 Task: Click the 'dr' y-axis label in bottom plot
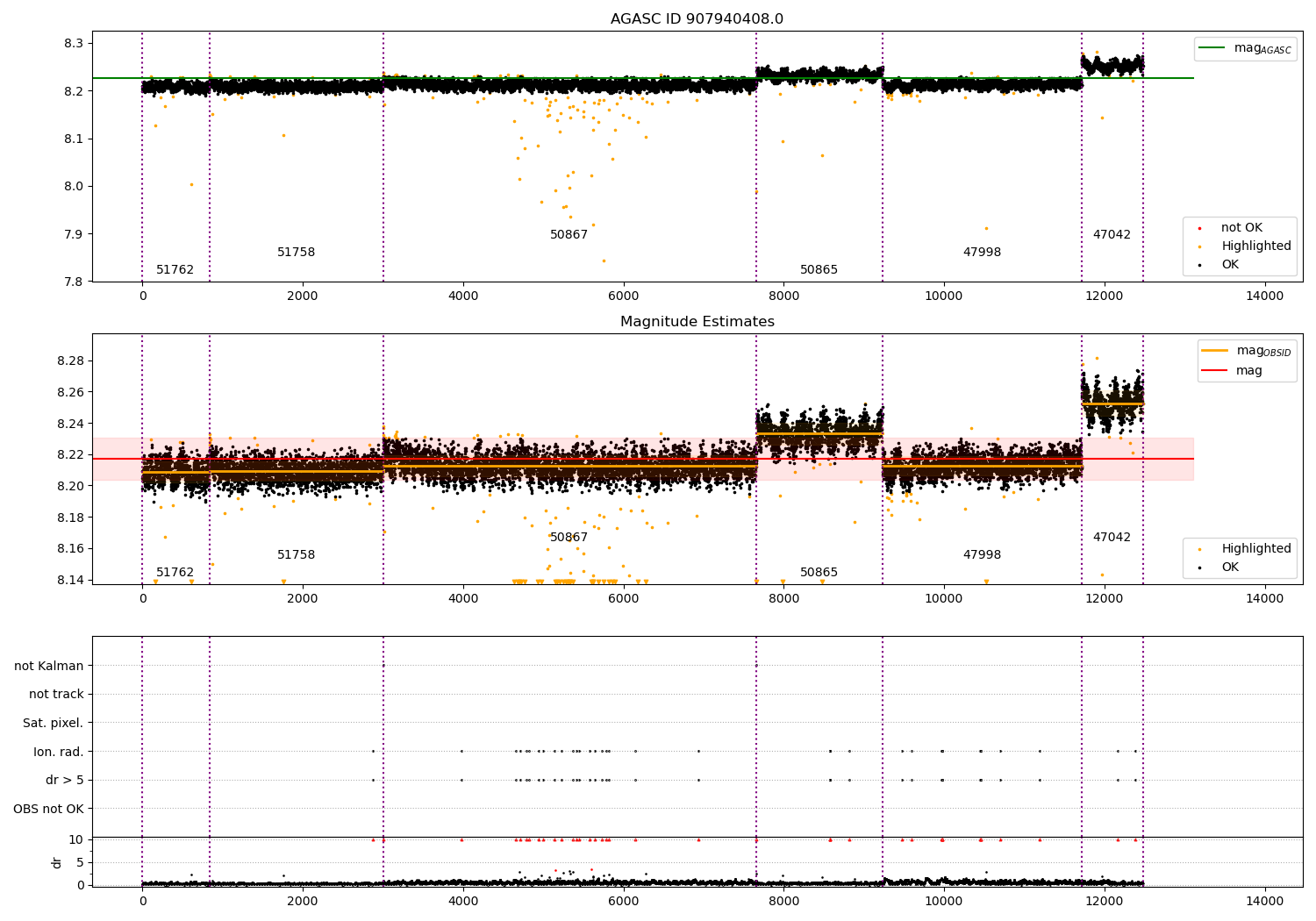pos(57,862)
